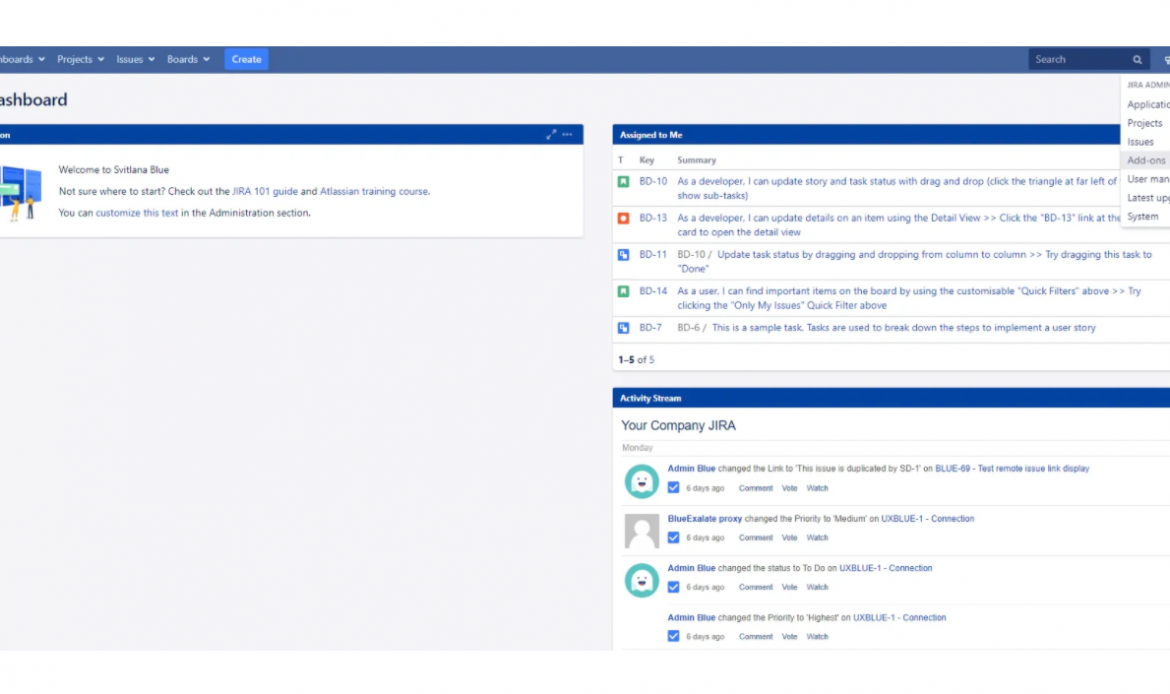Open UXBLUE-1 Connection in the Medium priority entry
This screenshot has width=1170, height=694.
pyautogui.click(x=927, y=519)
